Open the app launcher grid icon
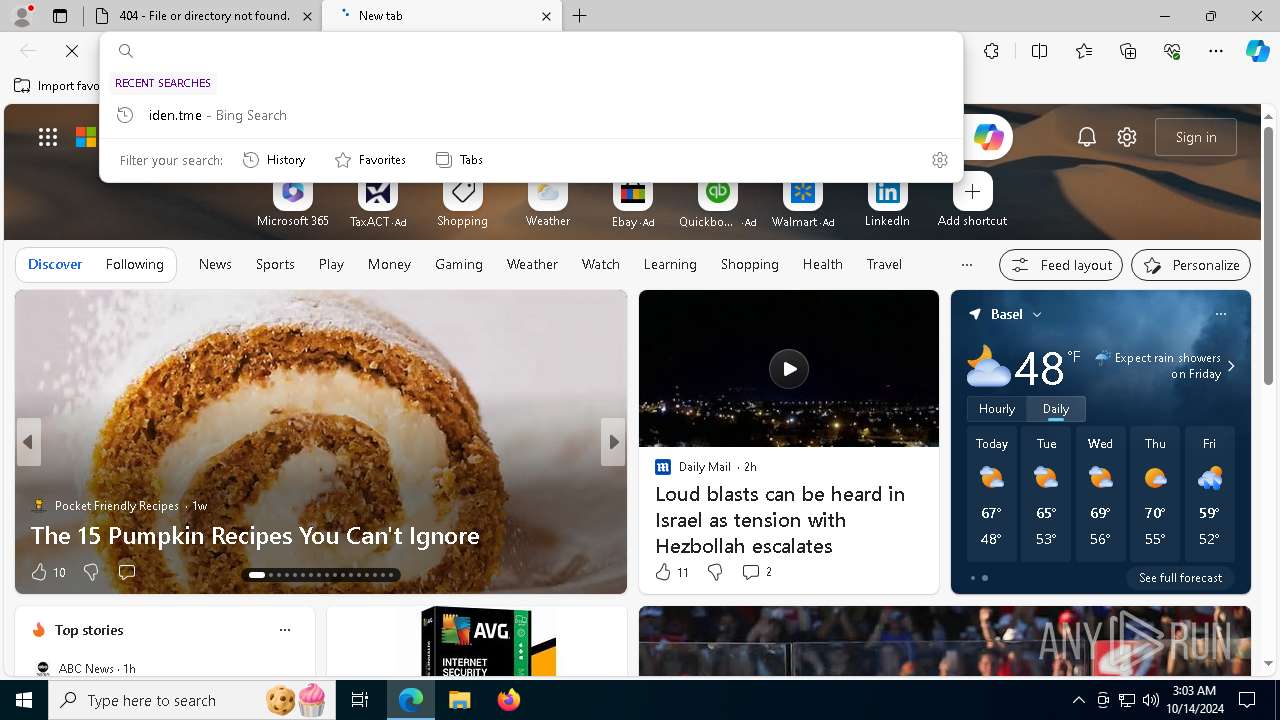1280x720 pixels. point(48,137)
